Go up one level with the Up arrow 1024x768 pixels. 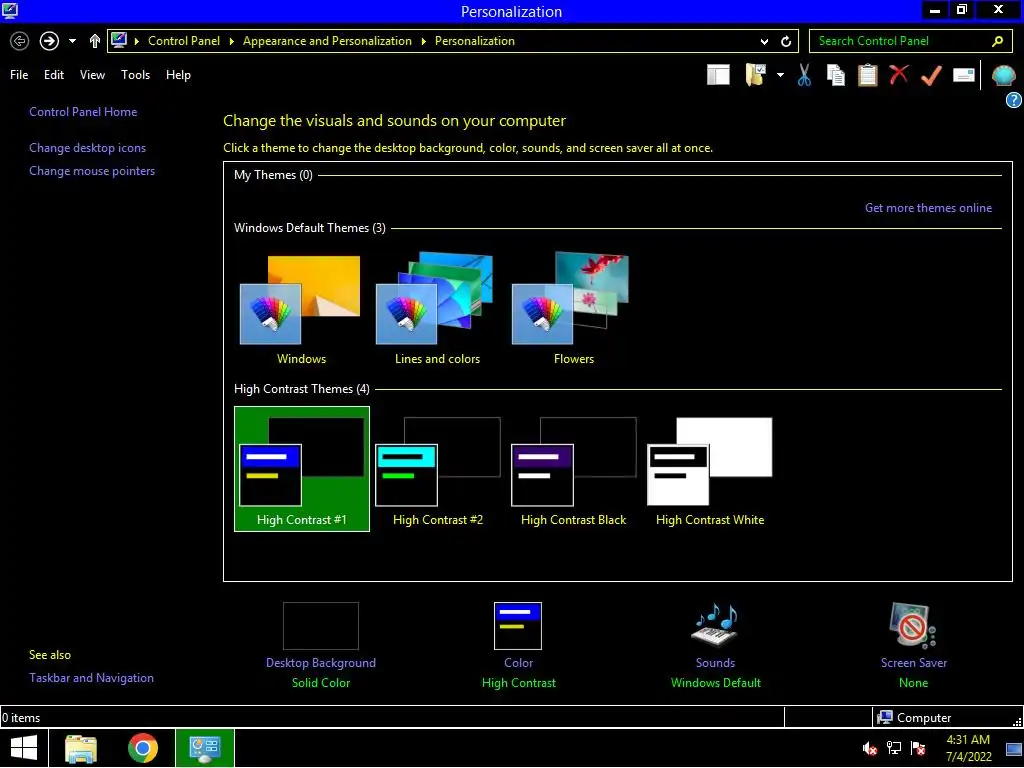click(x=95, y=41)
